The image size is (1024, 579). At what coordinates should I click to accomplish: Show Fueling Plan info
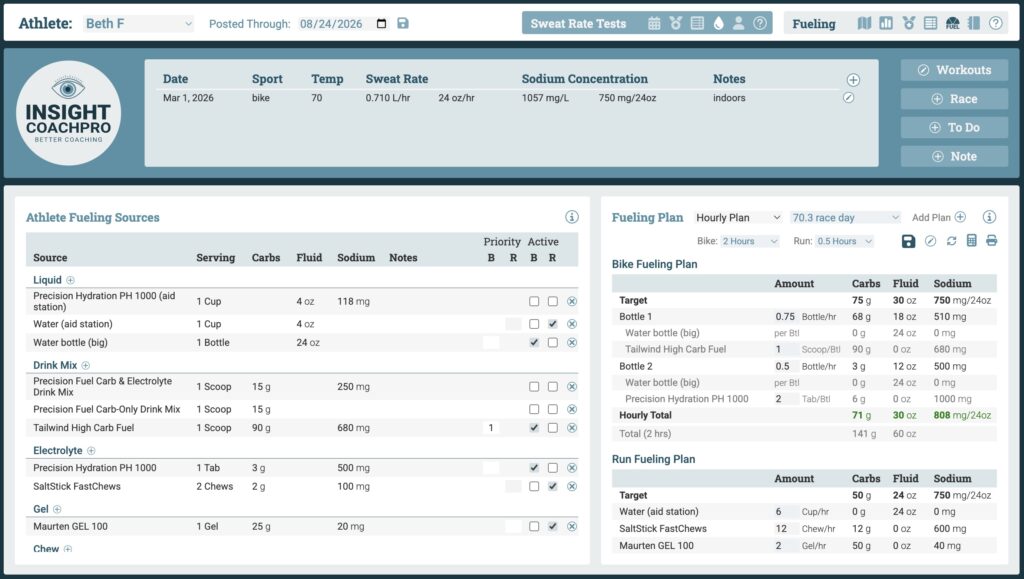coord(989,217)
